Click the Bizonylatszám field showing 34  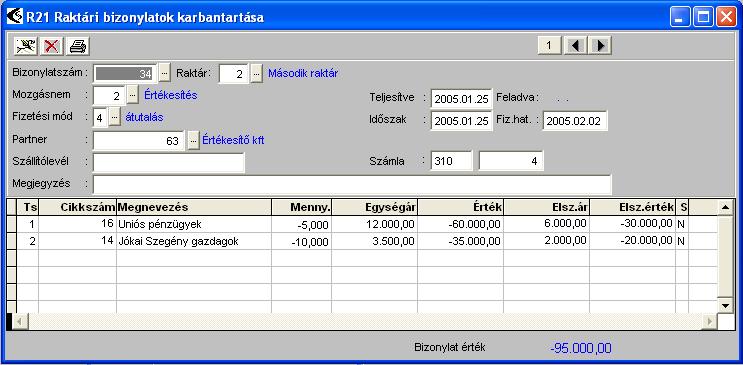pos(125,73)
